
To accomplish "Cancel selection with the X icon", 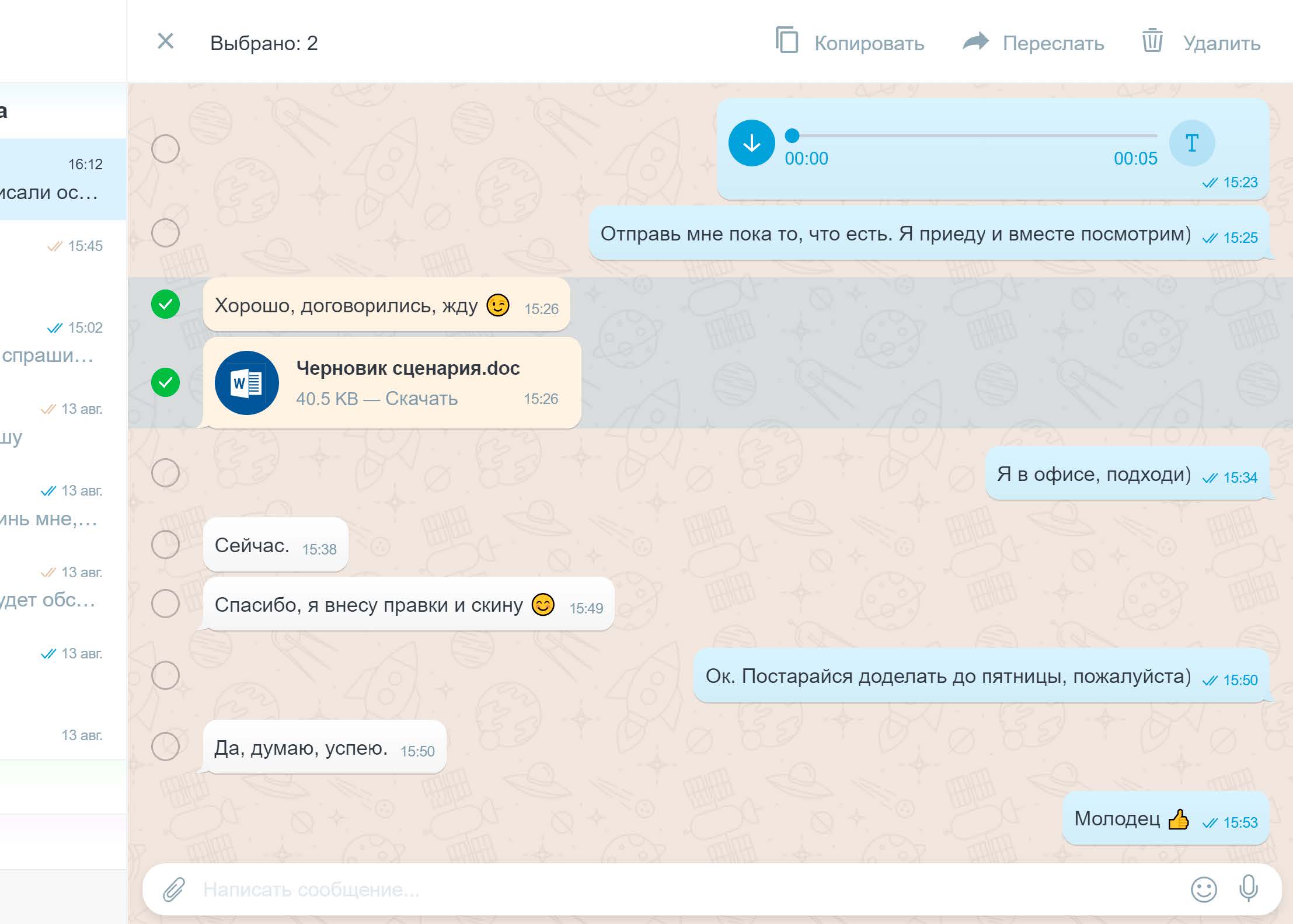I will [x=166, y=41].
